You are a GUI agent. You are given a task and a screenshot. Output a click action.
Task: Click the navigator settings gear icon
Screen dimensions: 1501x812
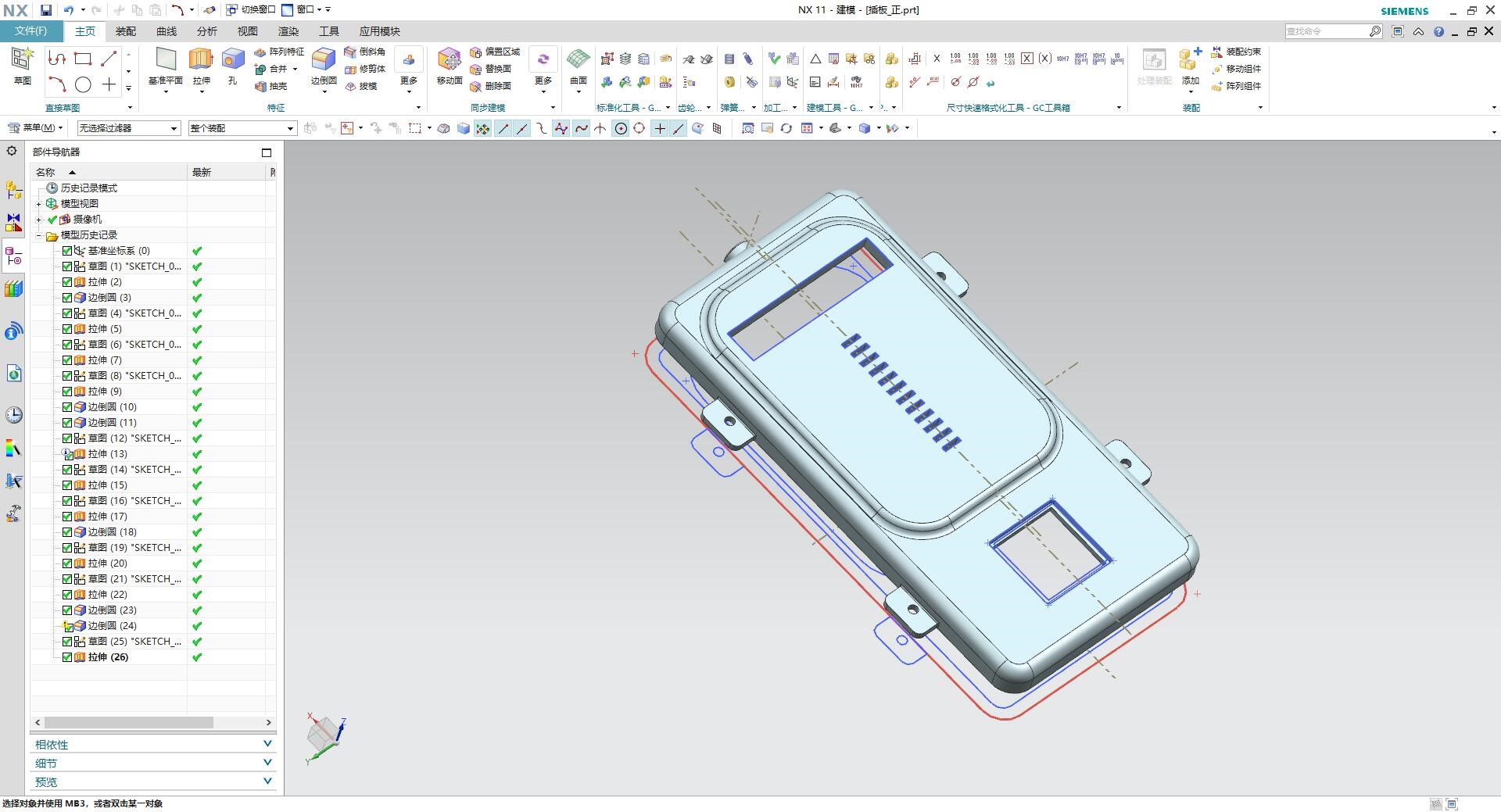12,151
